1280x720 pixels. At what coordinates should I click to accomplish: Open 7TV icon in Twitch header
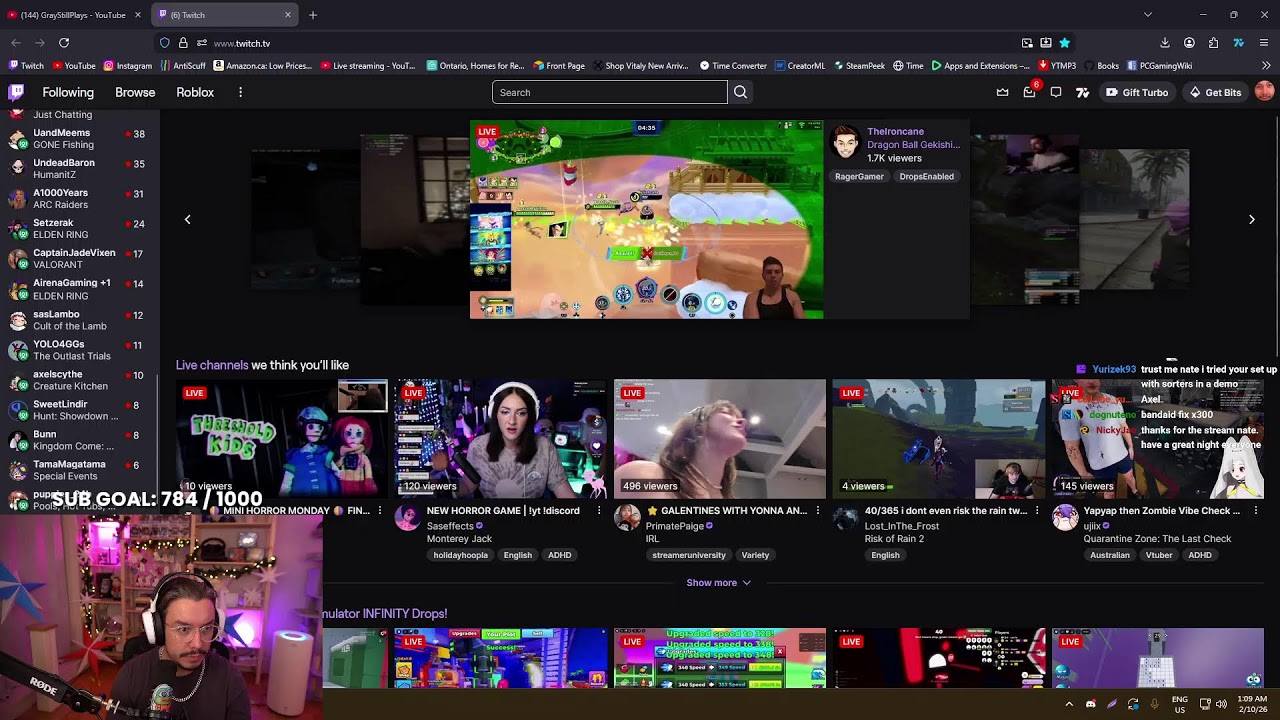click(1082, 92)
